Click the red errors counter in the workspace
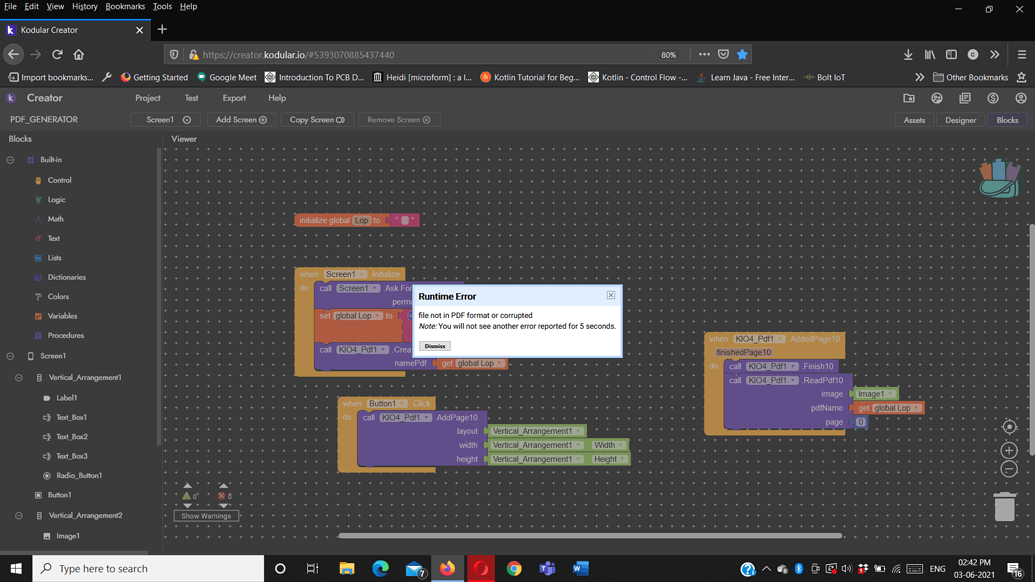1035x582 pixels. click(222, 496)
